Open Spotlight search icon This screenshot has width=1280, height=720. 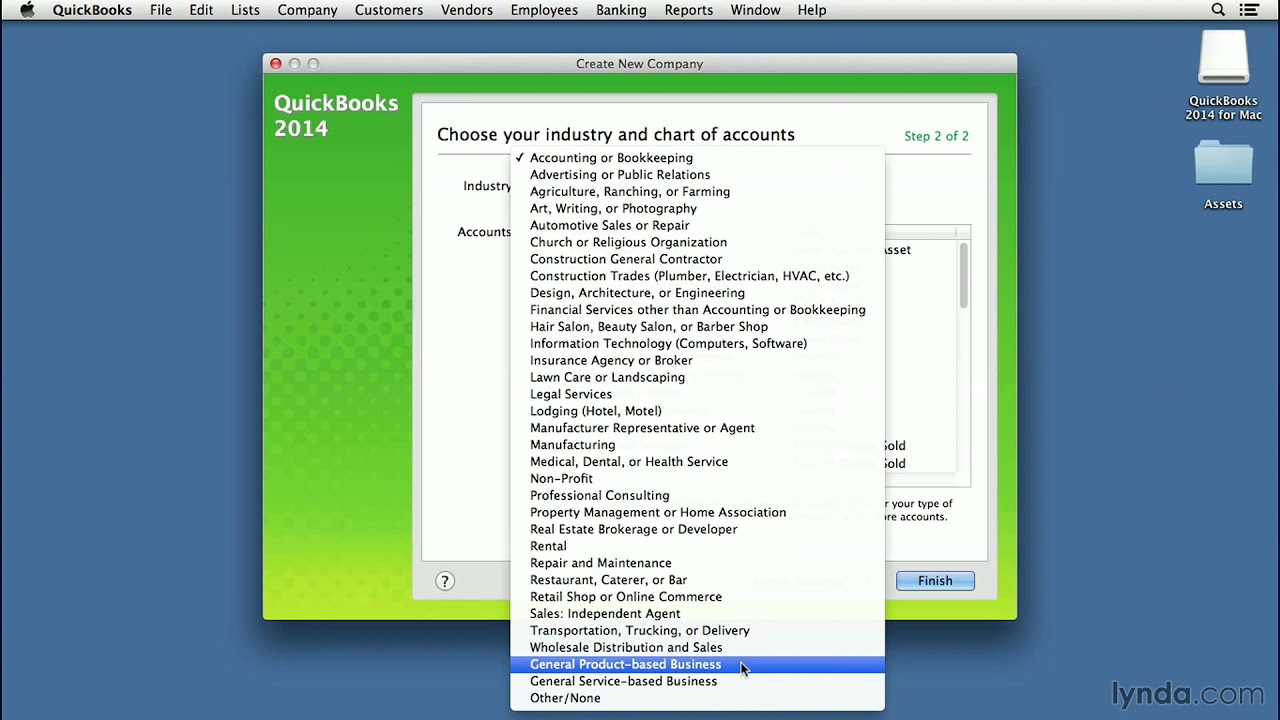point(1218,10)
